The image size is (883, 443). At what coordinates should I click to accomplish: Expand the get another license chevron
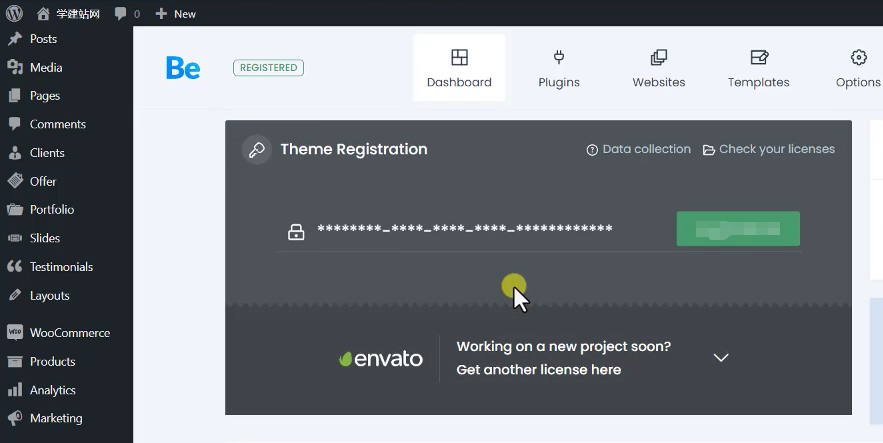pyautogui.click(x=721, y=358)
